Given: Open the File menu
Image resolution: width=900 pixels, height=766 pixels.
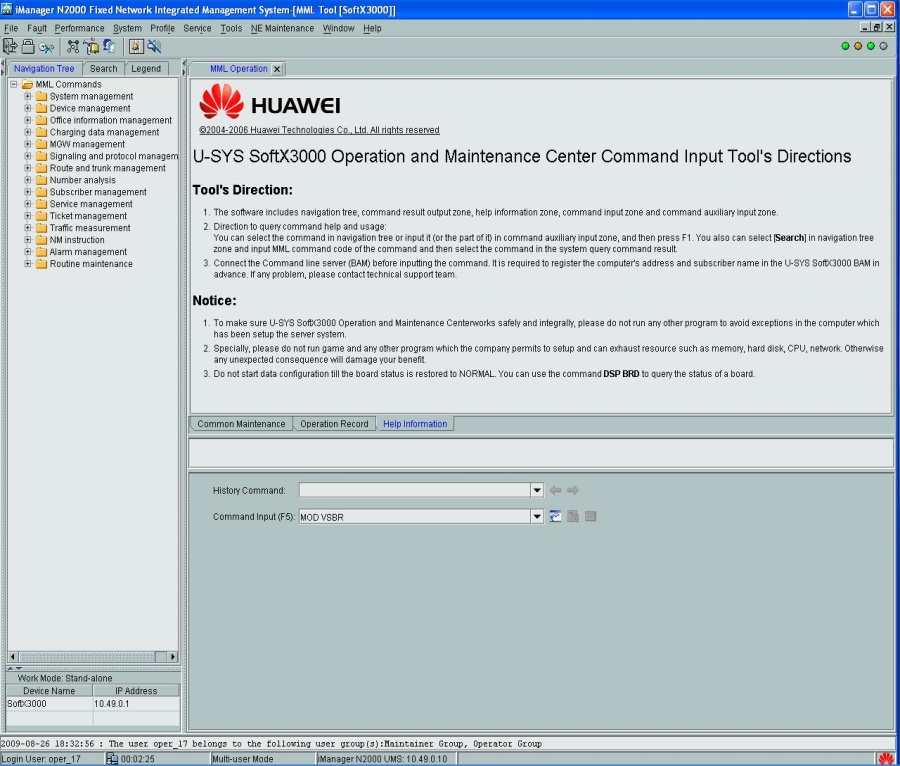Looking at the screenshot, I should click(11, 28).
